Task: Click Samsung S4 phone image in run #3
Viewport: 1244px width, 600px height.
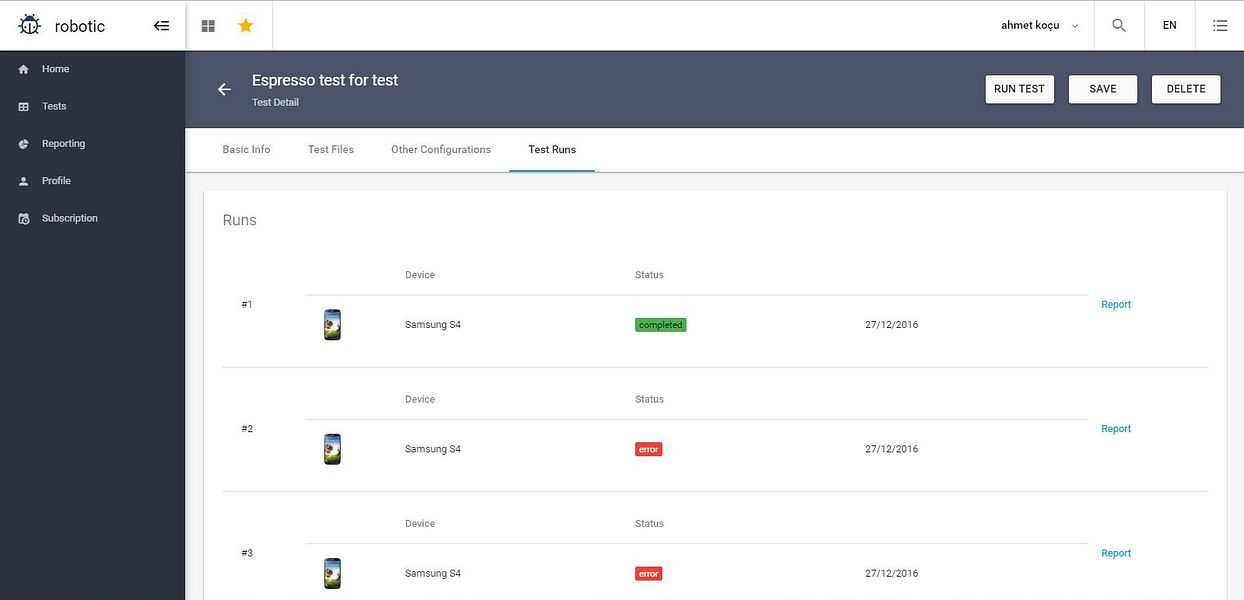Action: tap(333, 573)
